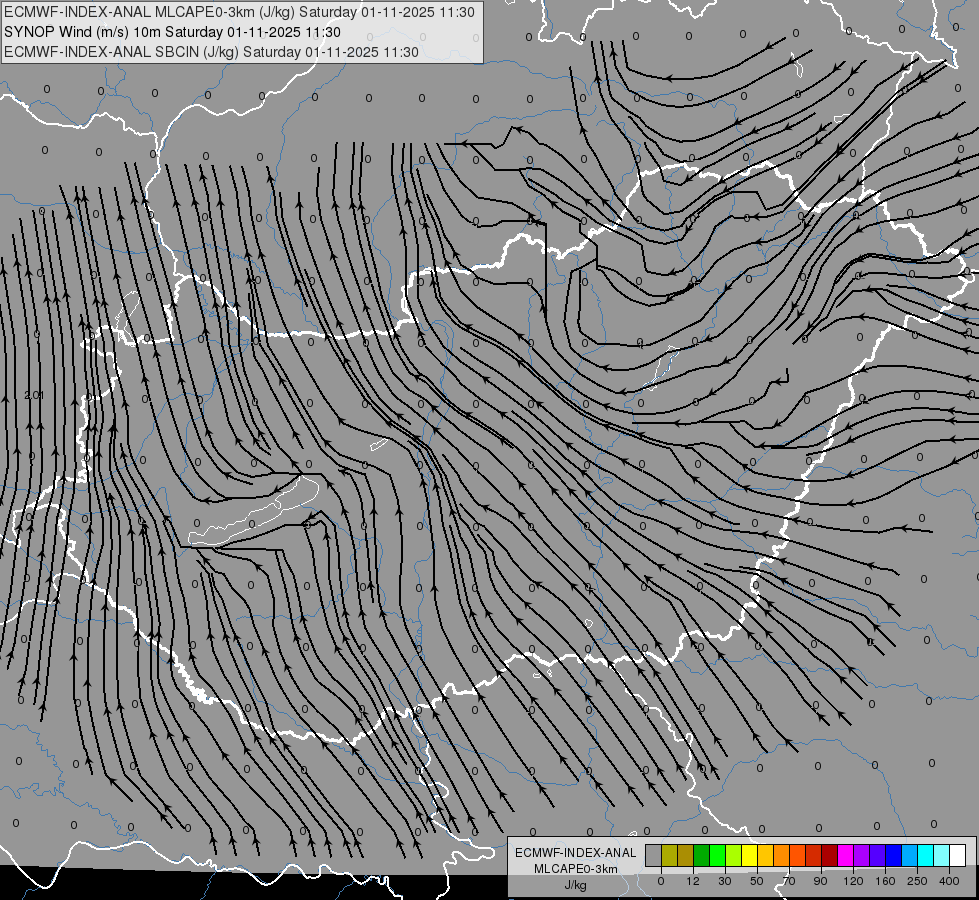979x900 pixels.
Task: Select the sky blue legend swatch
Action: tap(910, 855)
